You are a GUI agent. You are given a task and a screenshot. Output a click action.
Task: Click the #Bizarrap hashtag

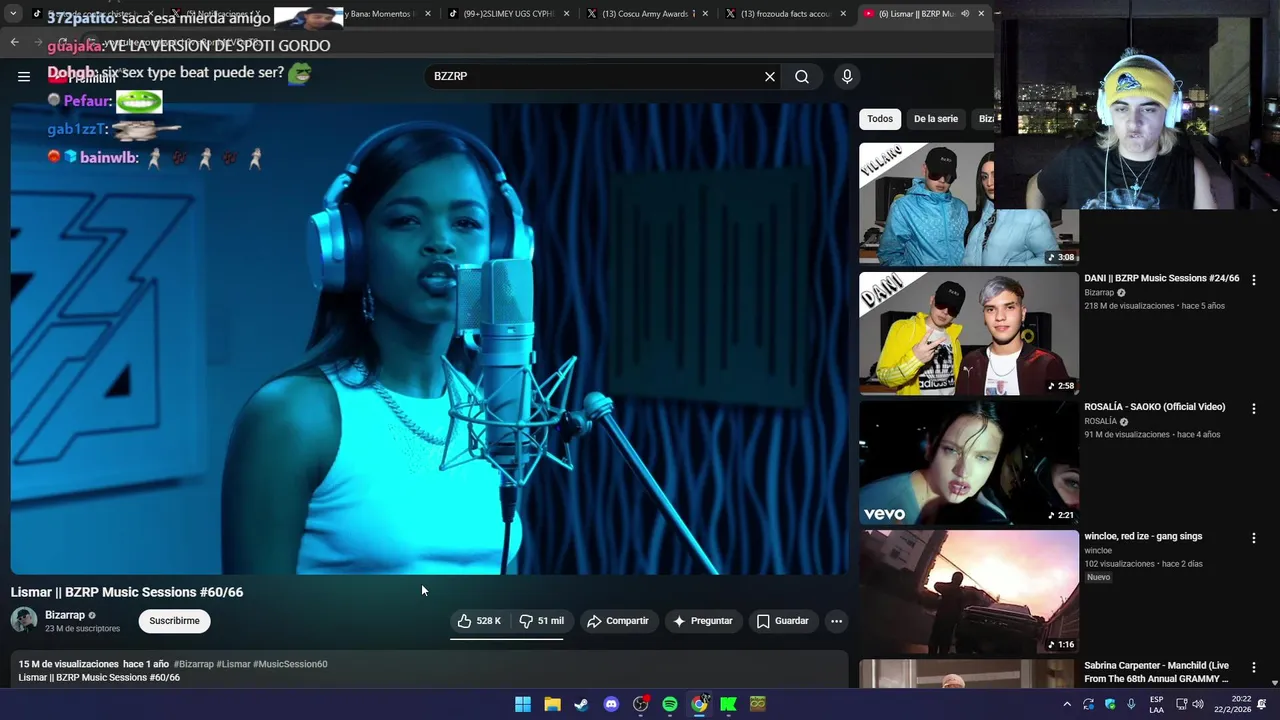[194, 664]
